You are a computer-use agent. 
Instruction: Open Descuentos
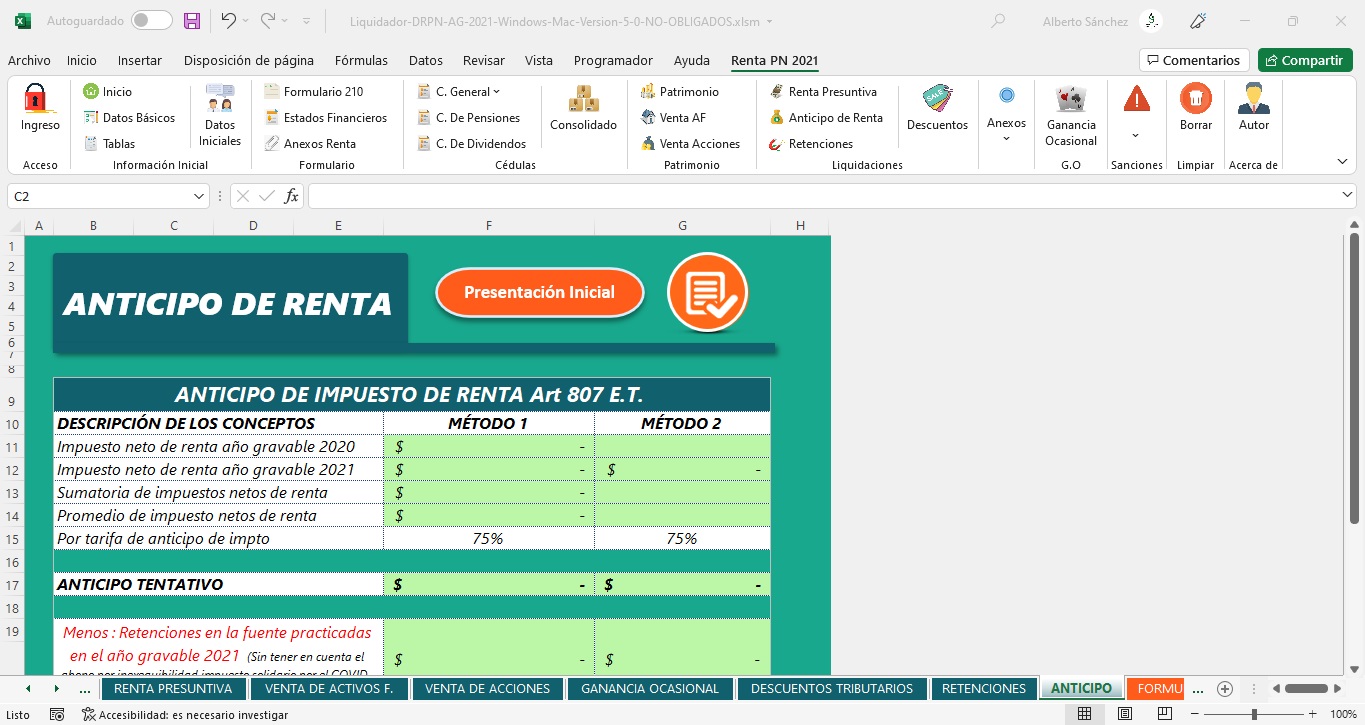pyautogui.click(x=937, y=108)
